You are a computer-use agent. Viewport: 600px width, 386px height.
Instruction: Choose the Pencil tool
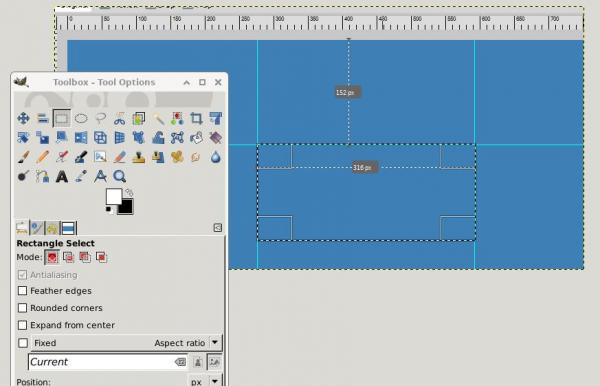42,157
